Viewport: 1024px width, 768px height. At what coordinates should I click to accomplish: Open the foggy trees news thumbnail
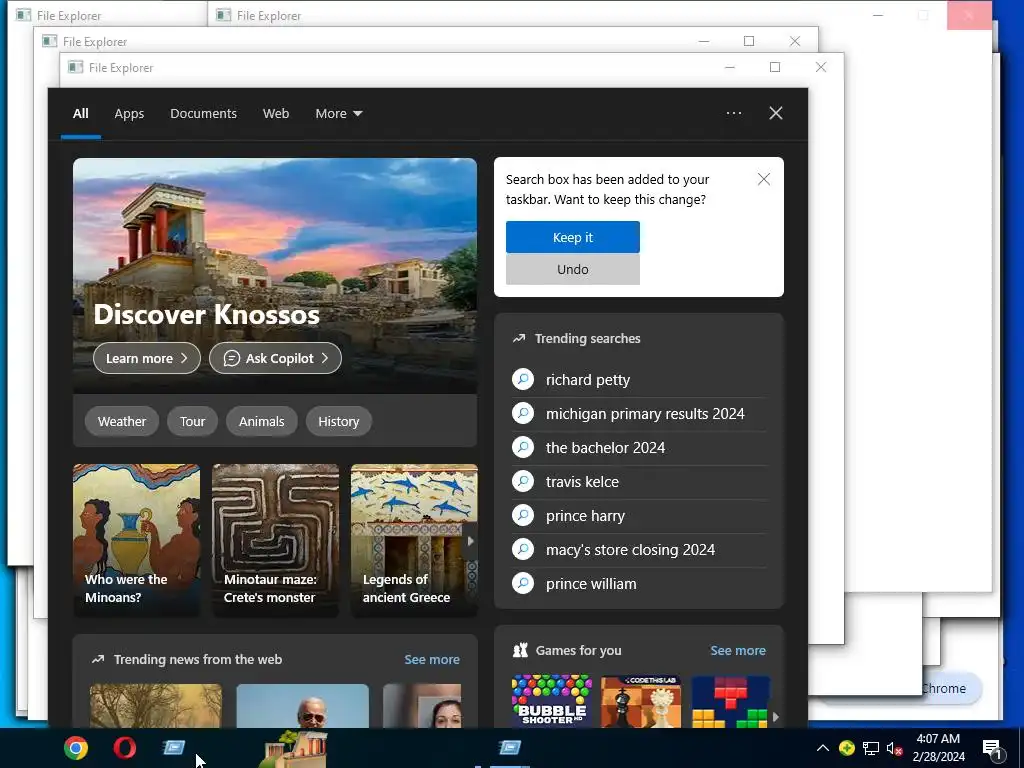[x=155, y=706]
